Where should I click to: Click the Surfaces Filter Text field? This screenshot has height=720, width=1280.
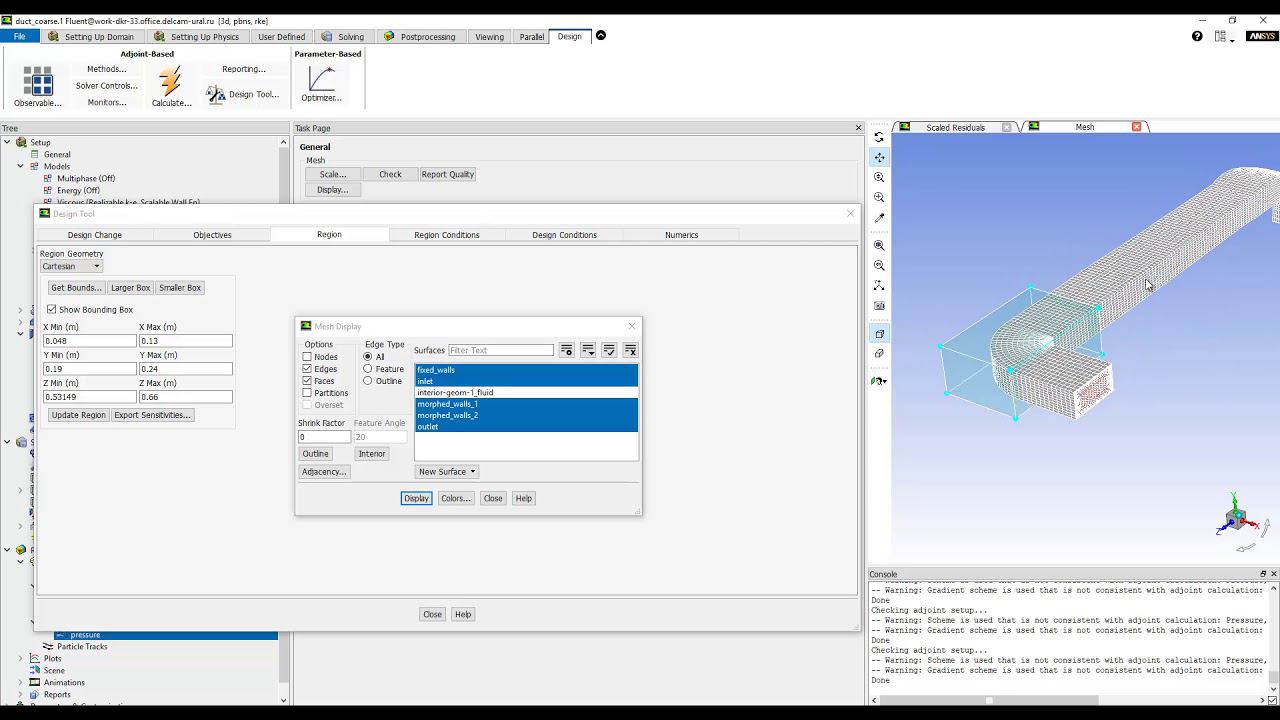coord(501,350)
